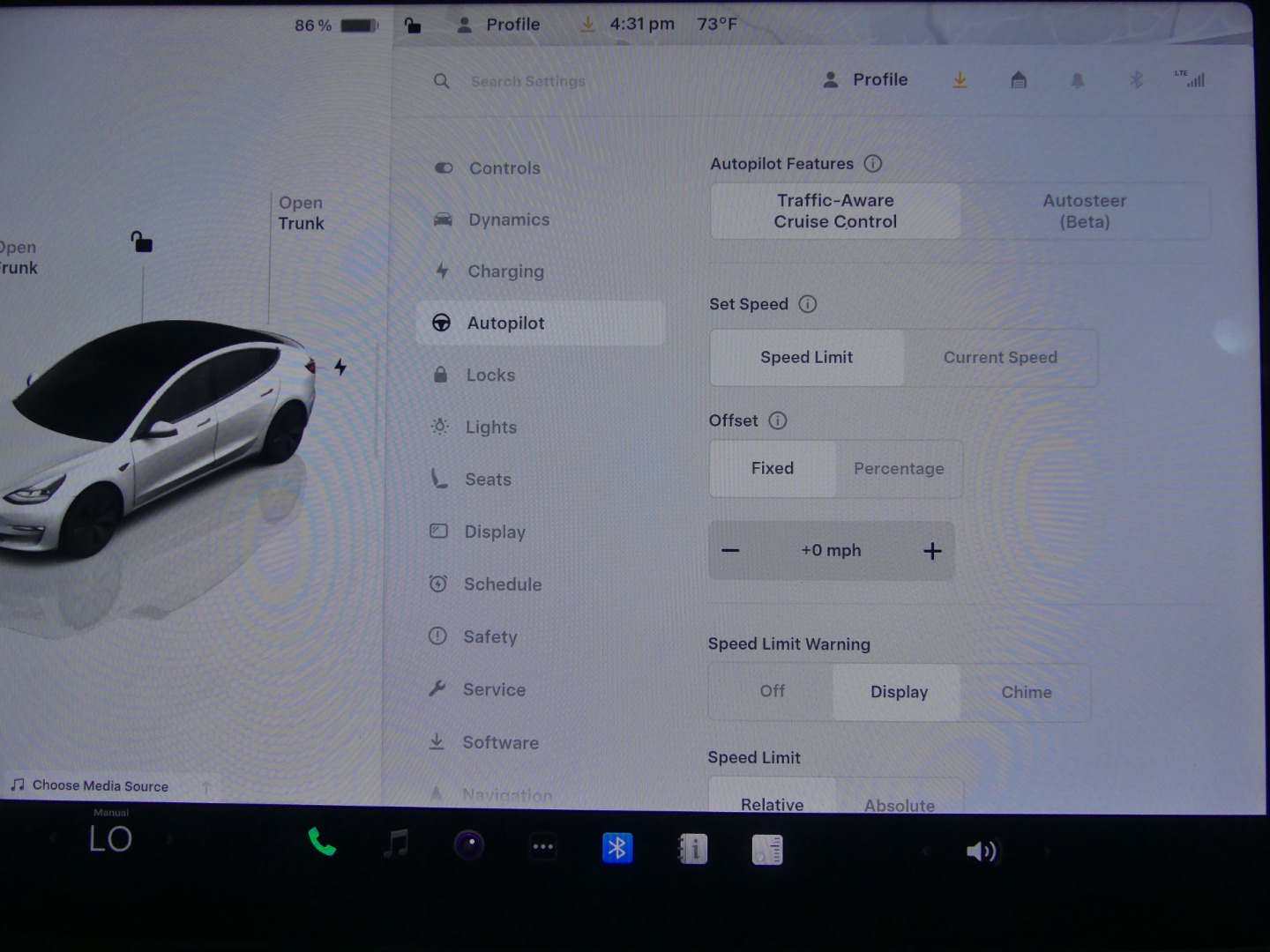Switch Offset to Percentage
This screenshot has height=952, width=1270.
899,469
